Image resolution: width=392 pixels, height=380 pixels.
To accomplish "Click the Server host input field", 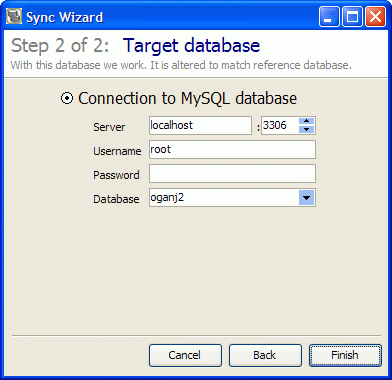I will click(x=200, y=126).
